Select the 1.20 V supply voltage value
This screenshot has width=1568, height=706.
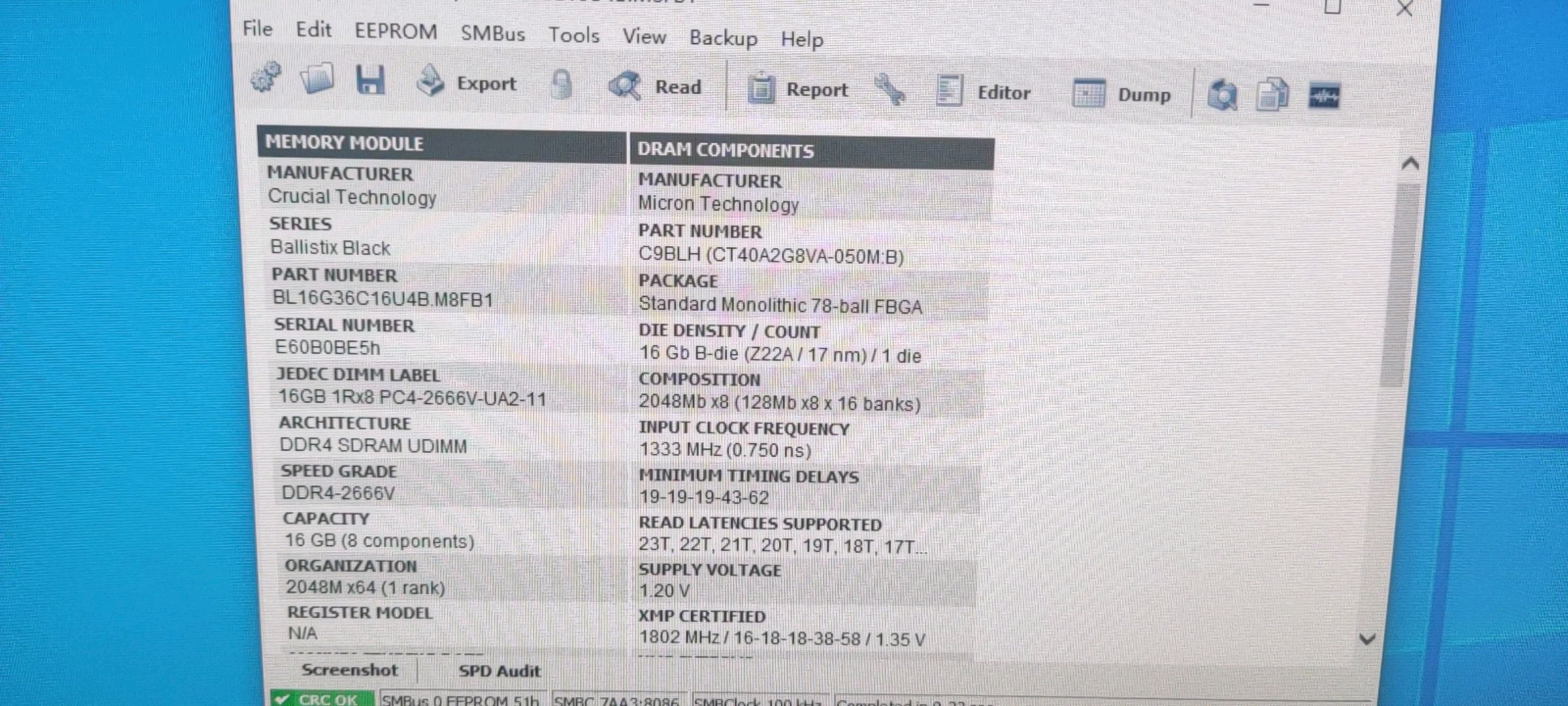pos(664,591)
